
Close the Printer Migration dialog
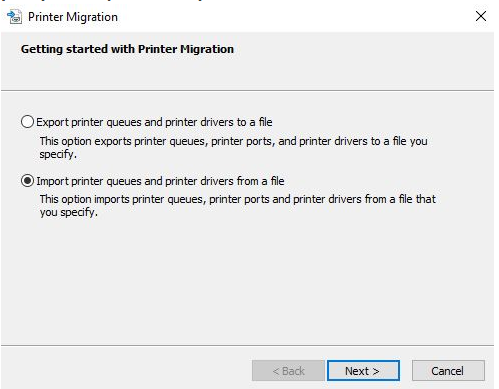pyautogui.click(x=481, y=16)
